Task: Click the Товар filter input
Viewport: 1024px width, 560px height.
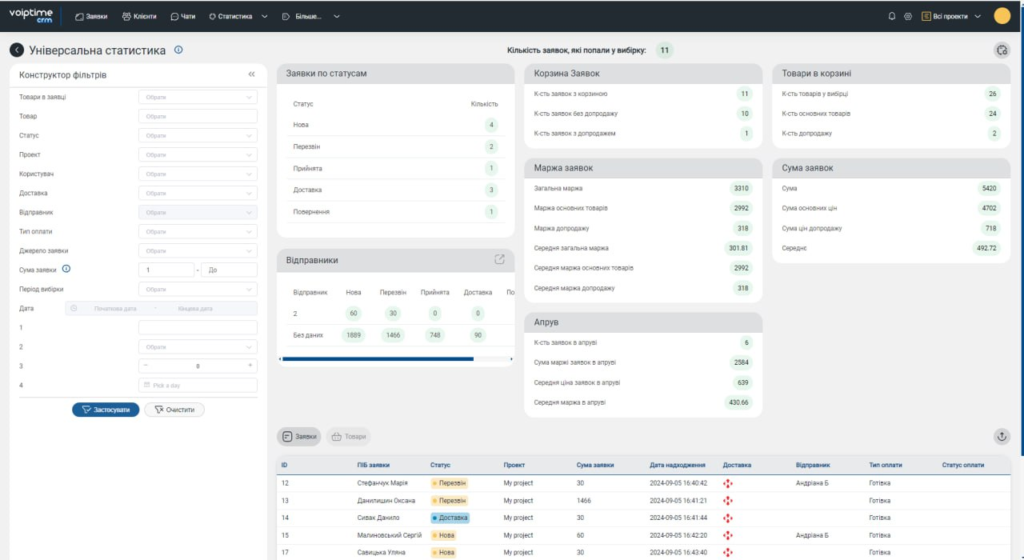Action: (198, 116)
